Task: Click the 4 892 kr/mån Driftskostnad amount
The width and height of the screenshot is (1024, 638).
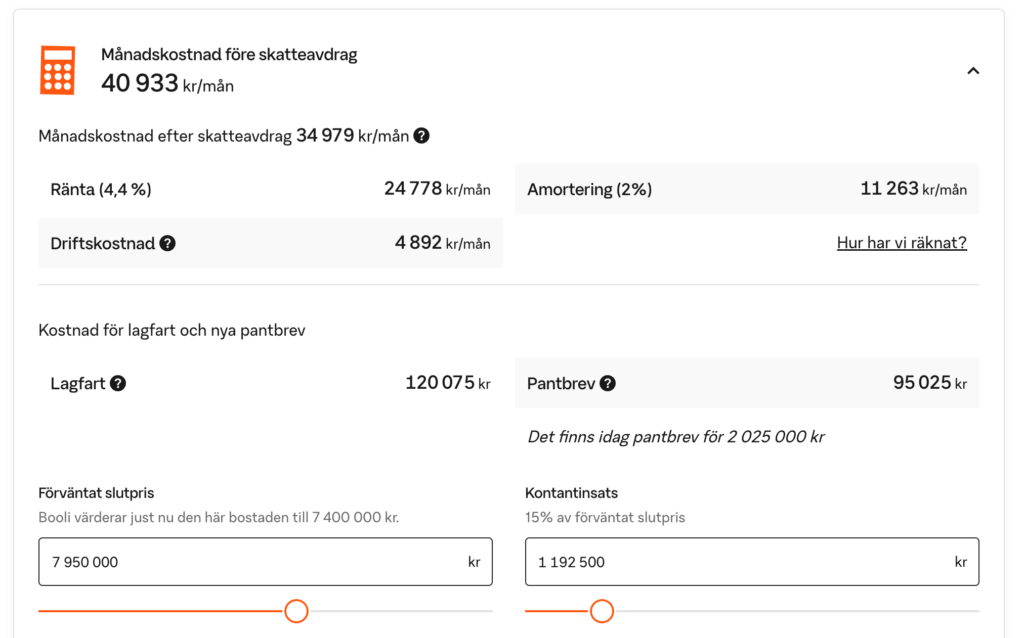Action: click(442, 243)
